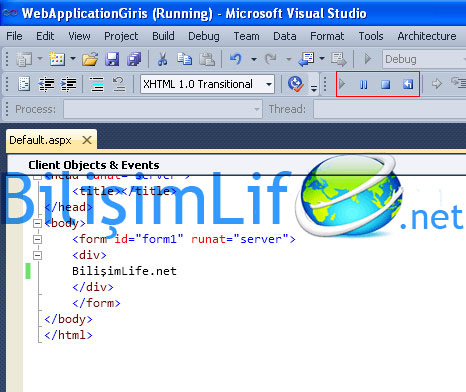This screenshot has width=466, height=392.
Task: Click the Uncomment selected lines icon
Action: (x=119, y=84)
